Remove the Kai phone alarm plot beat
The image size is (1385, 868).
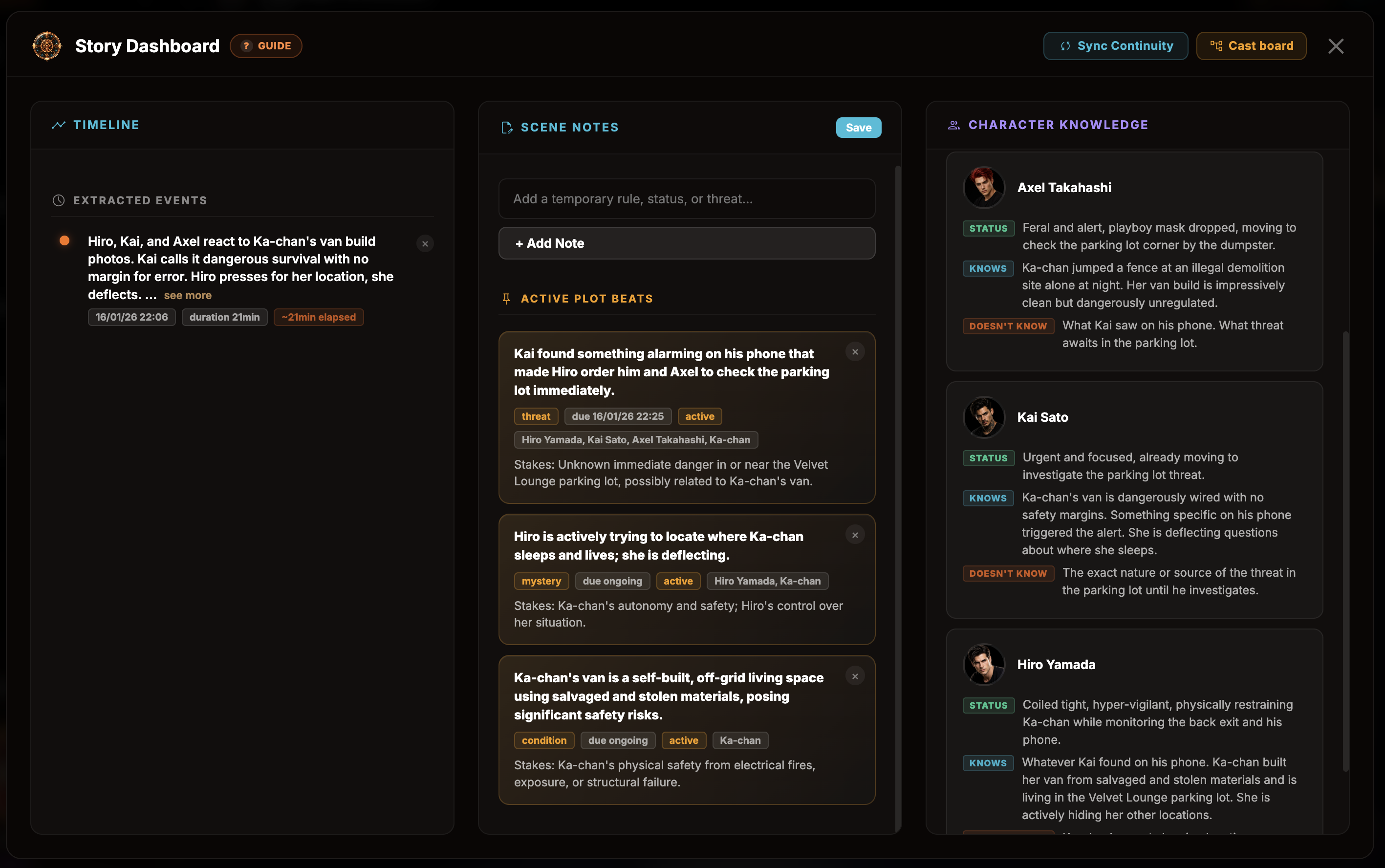point(855,352)
